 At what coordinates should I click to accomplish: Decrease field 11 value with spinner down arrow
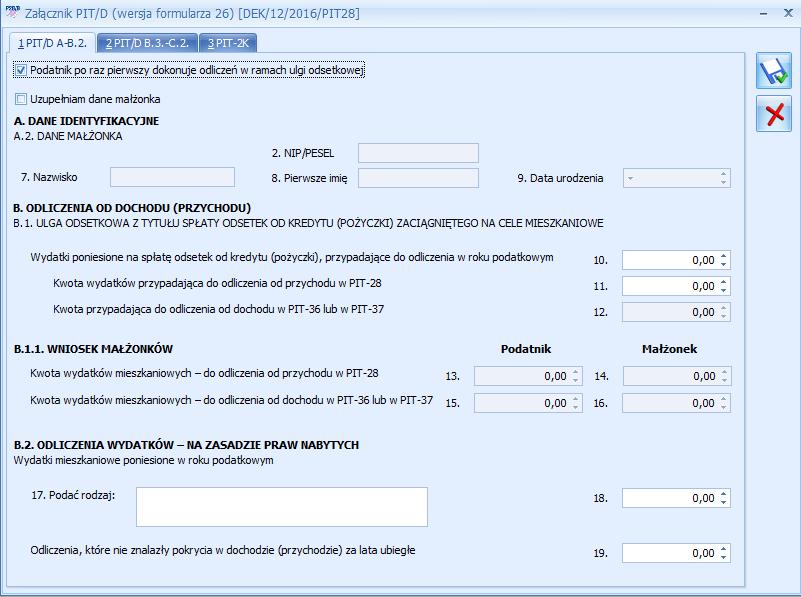pos(723,290)
